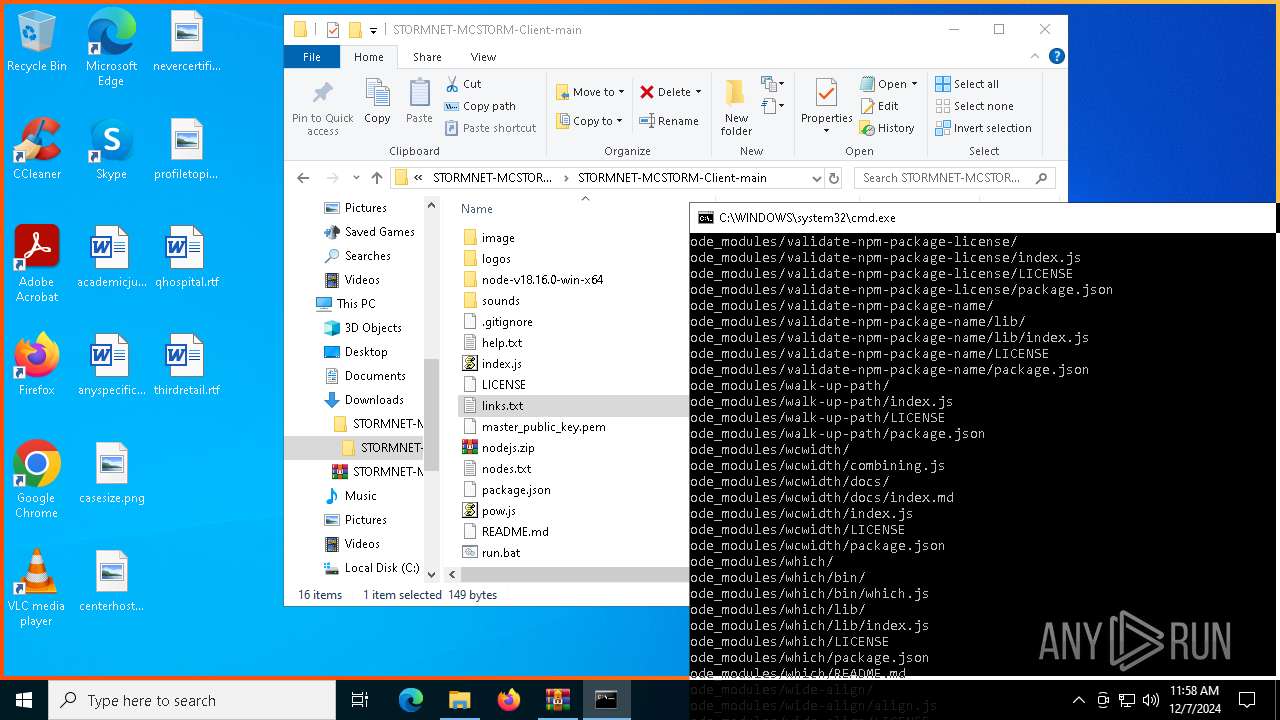The width and height of the screenshot is (1280, 720).
Task: Switch to the View ribbon tab
Action: [483, 57]
